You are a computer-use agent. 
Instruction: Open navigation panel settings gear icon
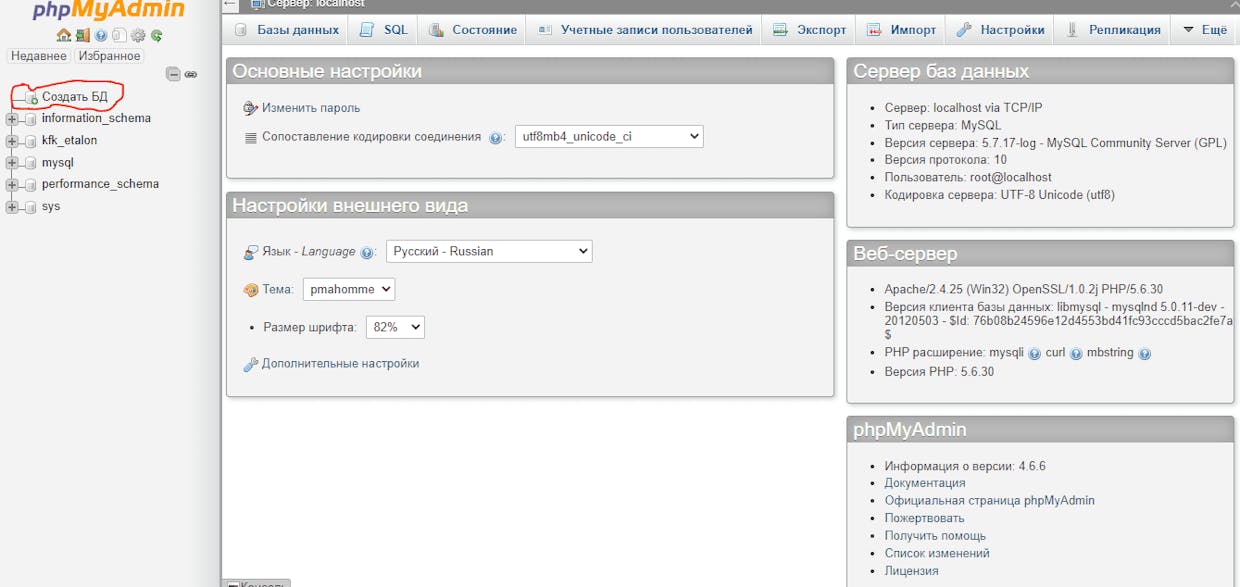138,35
